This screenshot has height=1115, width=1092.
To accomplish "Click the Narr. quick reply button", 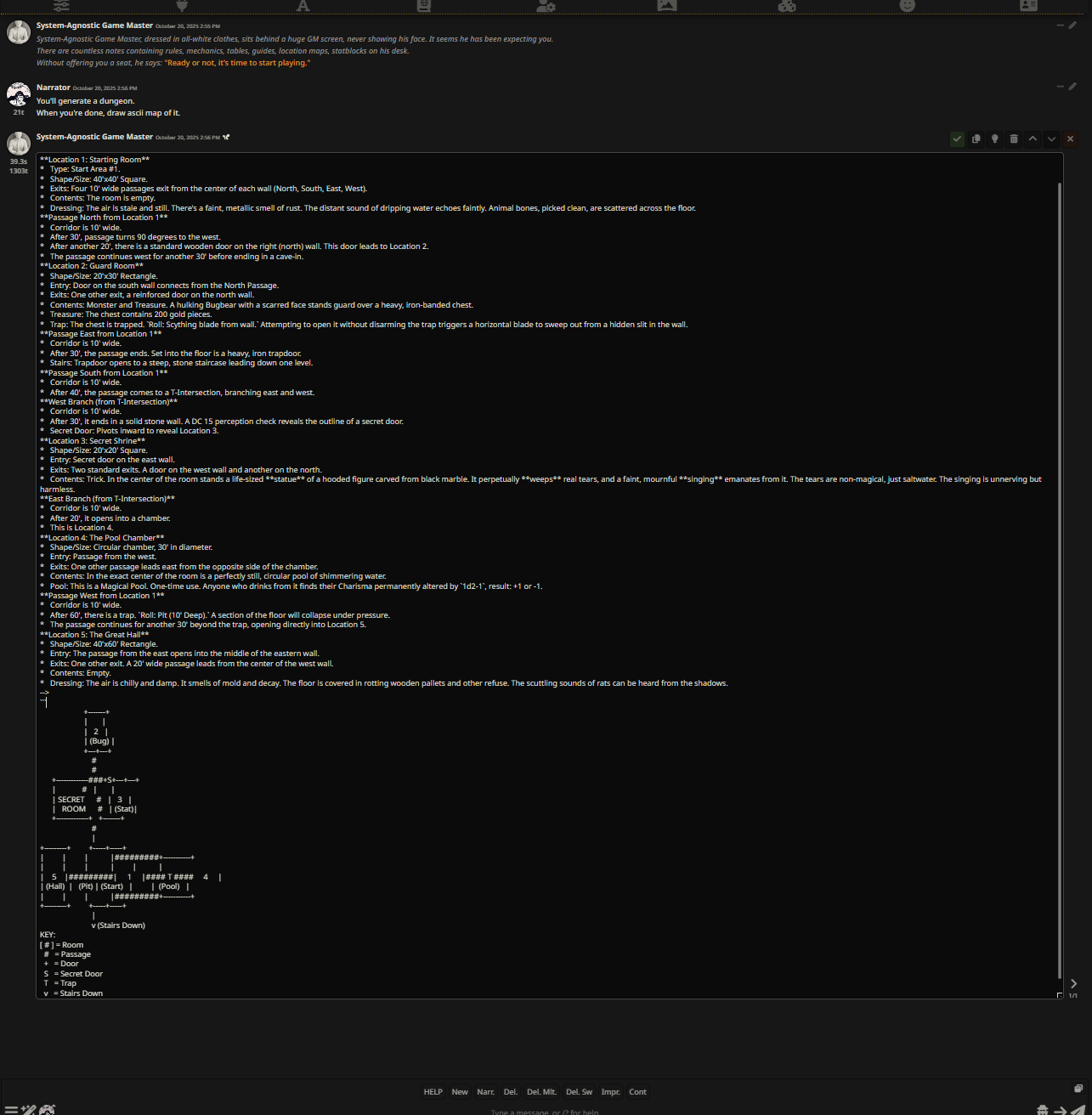I will [486, 1092].
